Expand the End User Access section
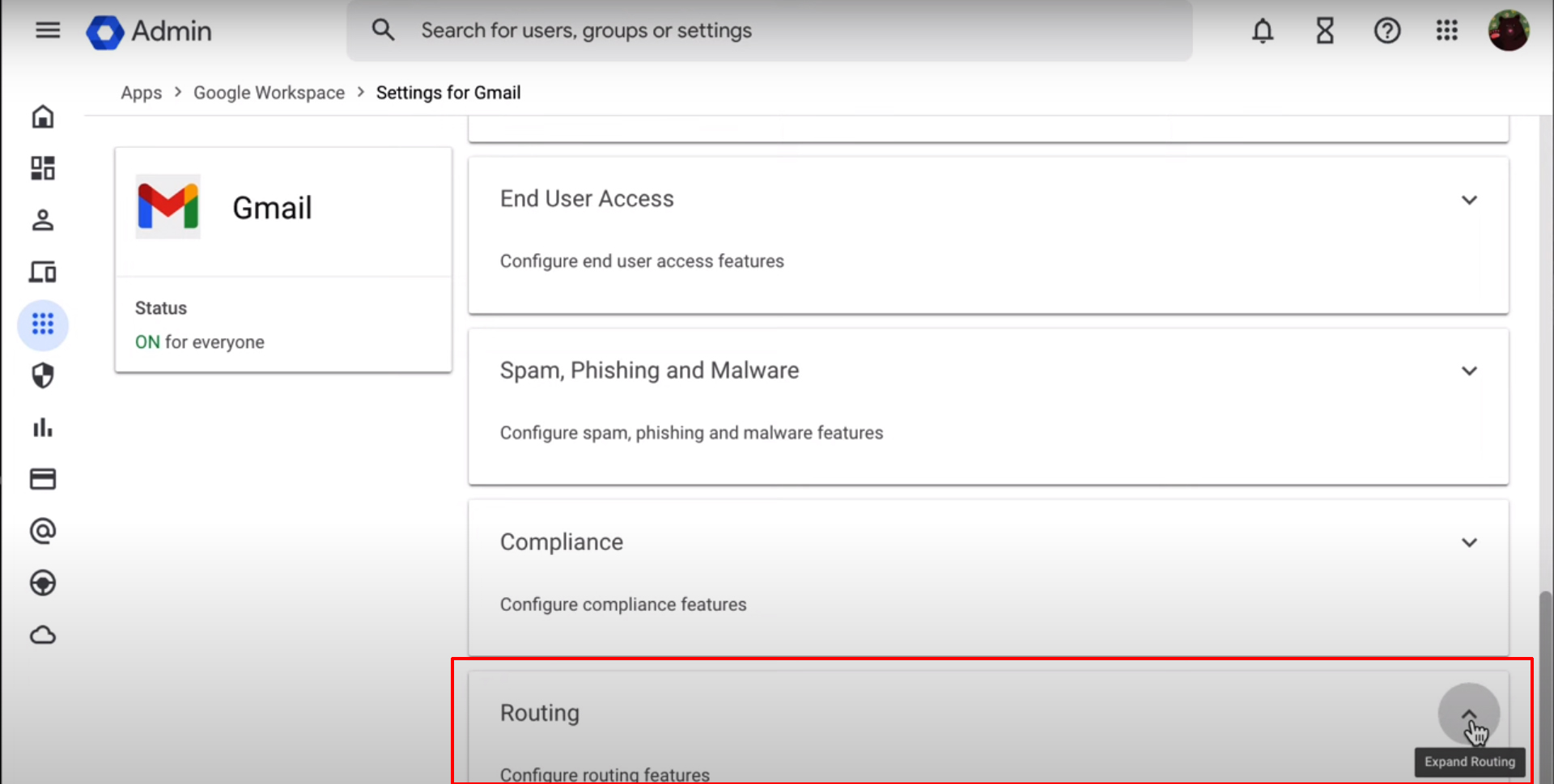1554x784 pixels. pyautogui.click(x=1470, y=199)
